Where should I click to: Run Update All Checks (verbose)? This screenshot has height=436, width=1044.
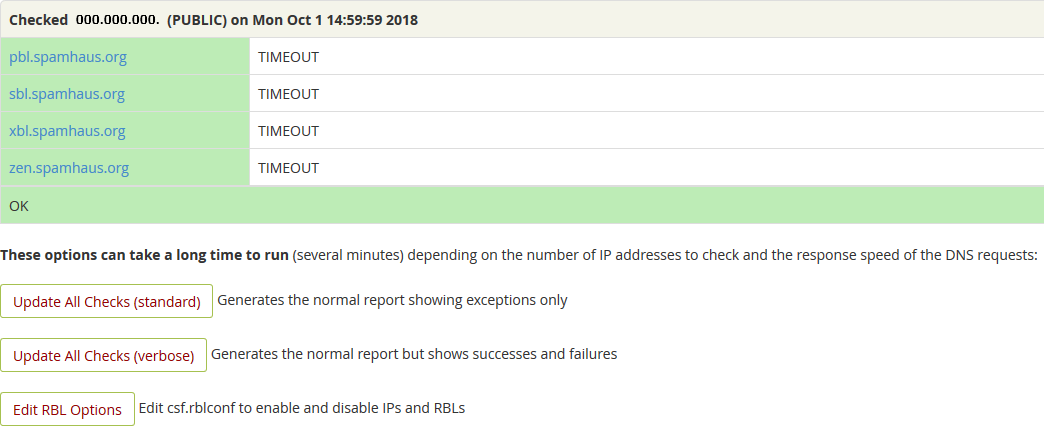click(x=104, y=355)
